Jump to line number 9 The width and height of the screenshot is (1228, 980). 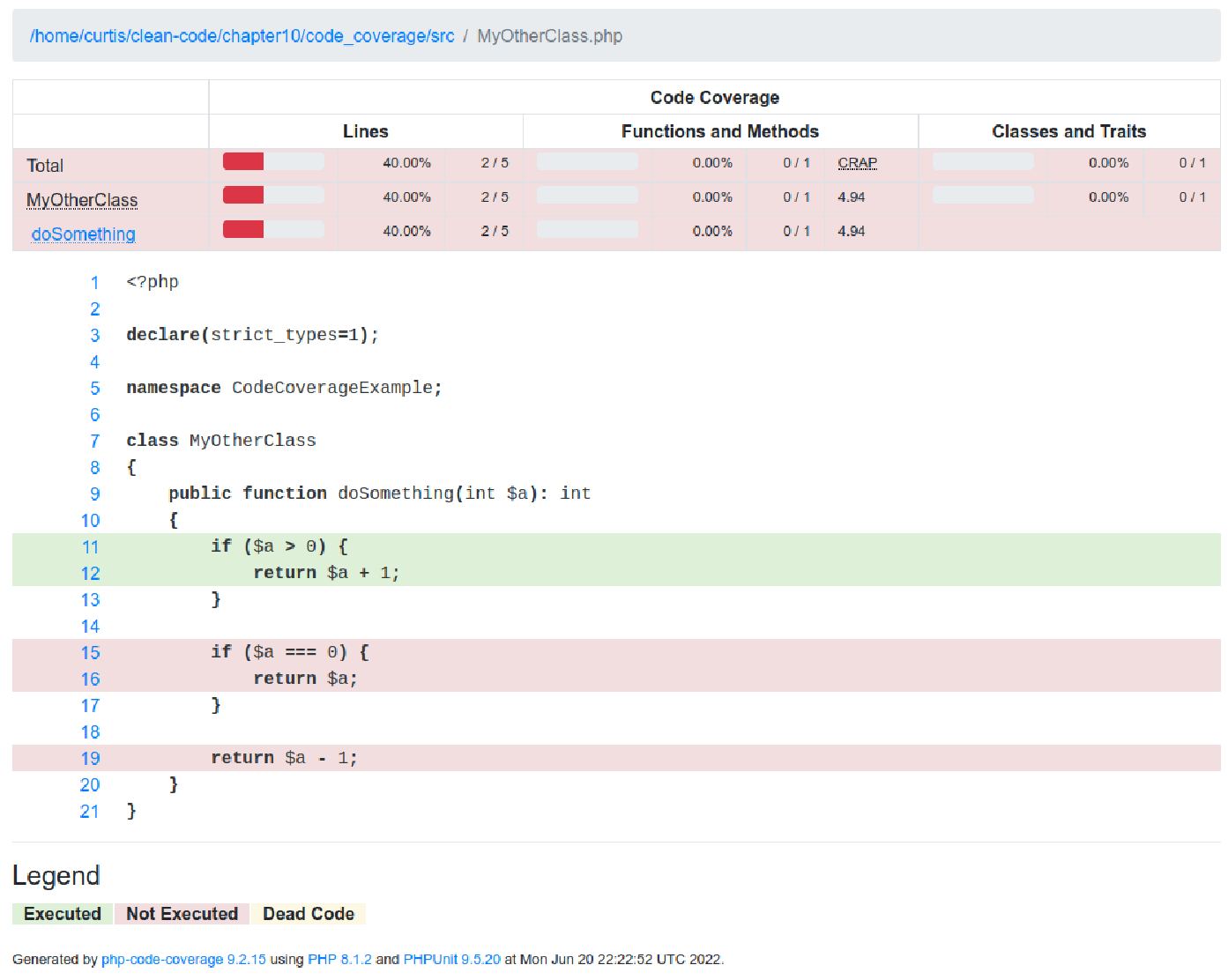pyautogui.click(x=94, y=494)
